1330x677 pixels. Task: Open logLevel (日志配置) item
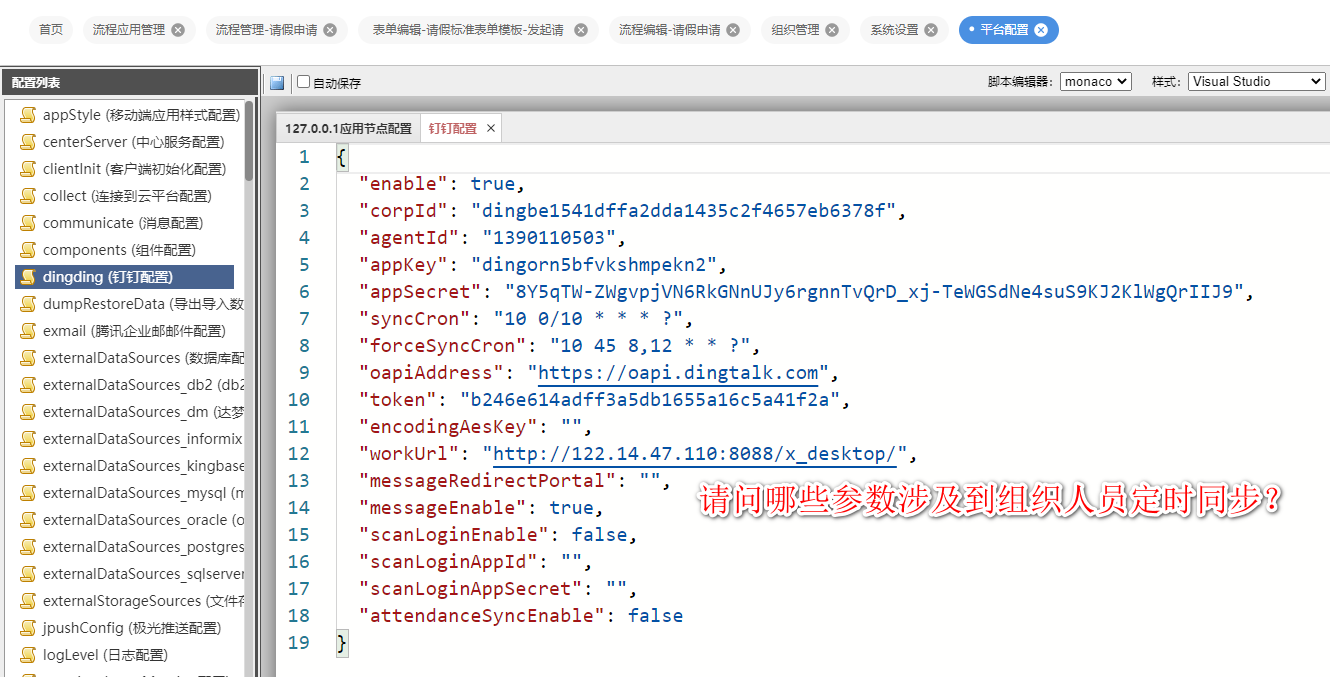(x=105, y=655)
